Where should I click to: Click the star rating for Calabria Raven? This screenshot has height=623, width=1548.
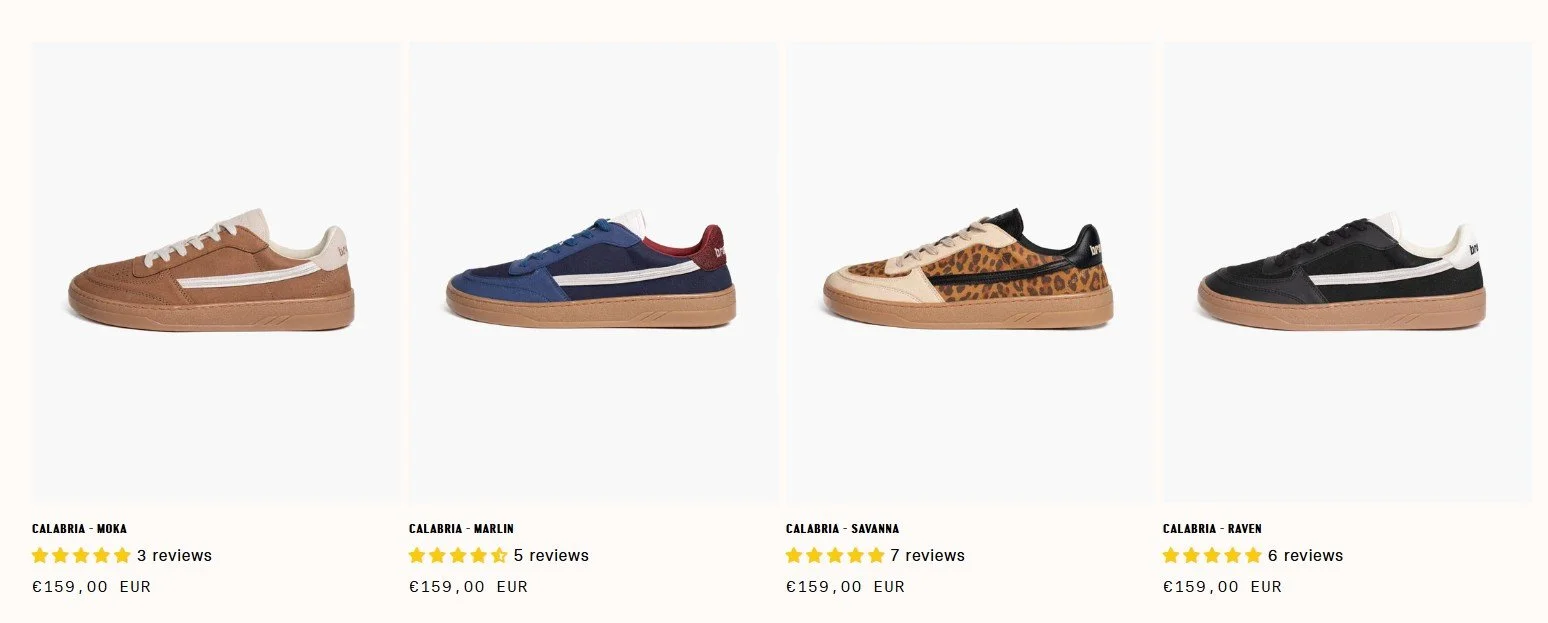tap(1212, 555)
